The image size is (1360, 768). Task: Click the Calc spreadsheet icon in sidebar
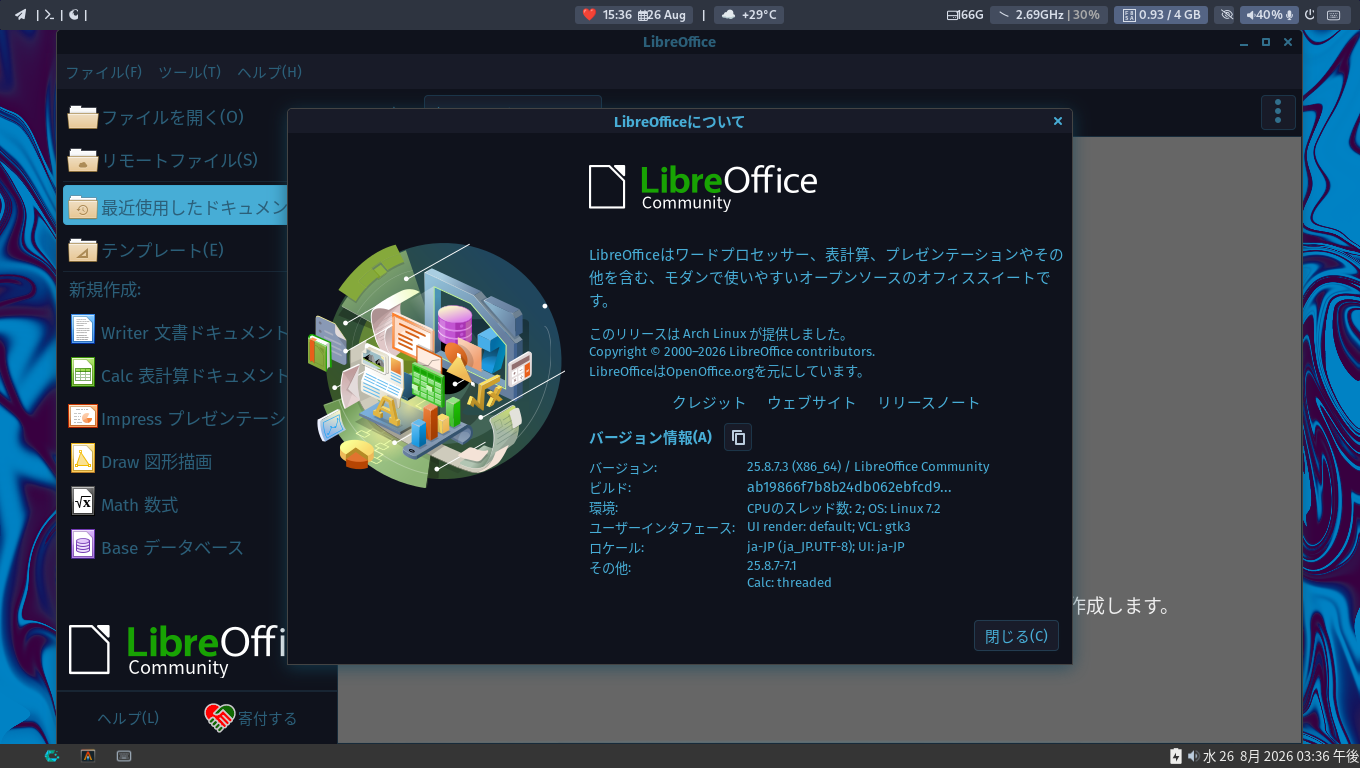(83, 372)
